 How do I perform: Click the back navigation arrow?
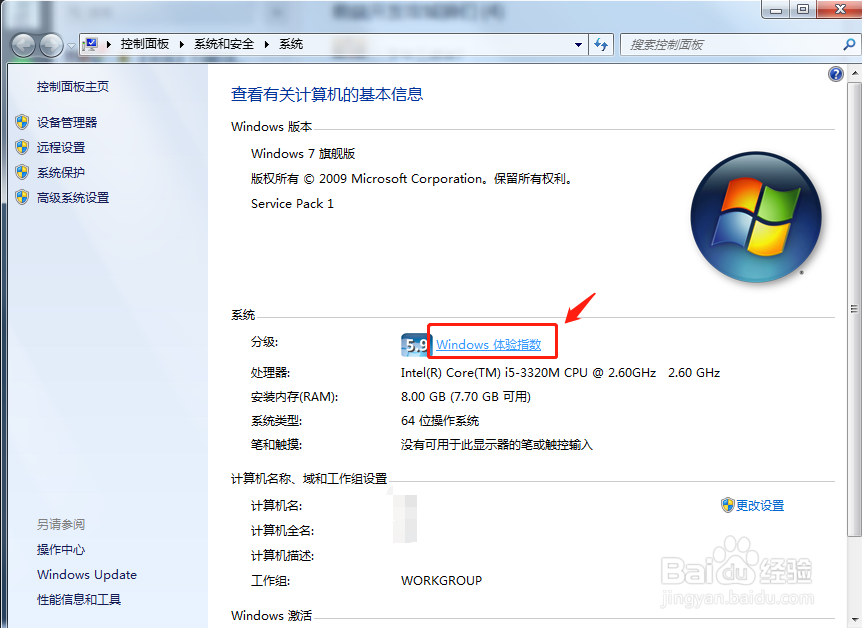coord(22,44)
